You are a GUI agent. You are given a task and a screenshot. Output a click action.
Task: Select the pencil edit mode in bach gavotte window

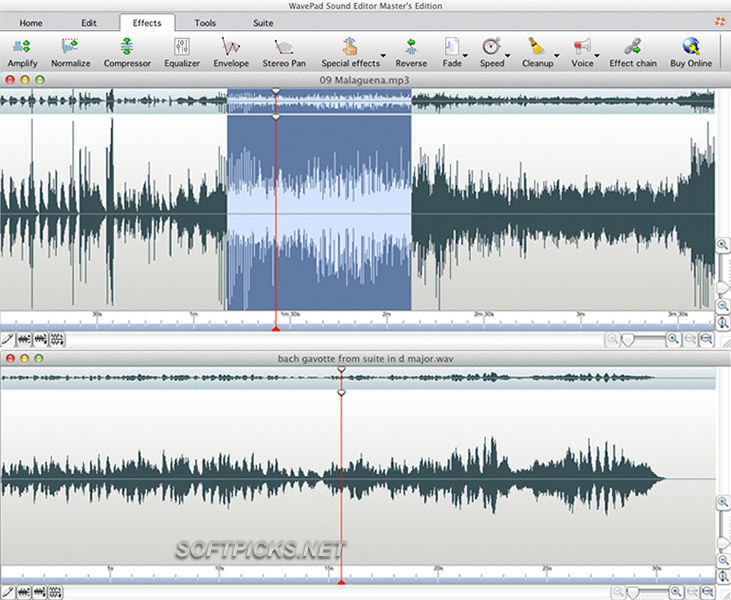pyautogui.click(x=7, y=593)
